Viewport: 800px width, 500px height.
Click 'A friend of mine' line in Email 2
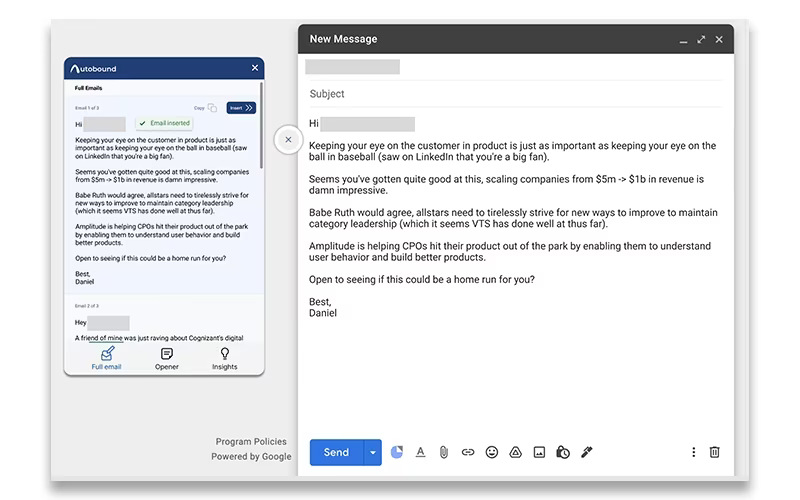click(159, 338)
